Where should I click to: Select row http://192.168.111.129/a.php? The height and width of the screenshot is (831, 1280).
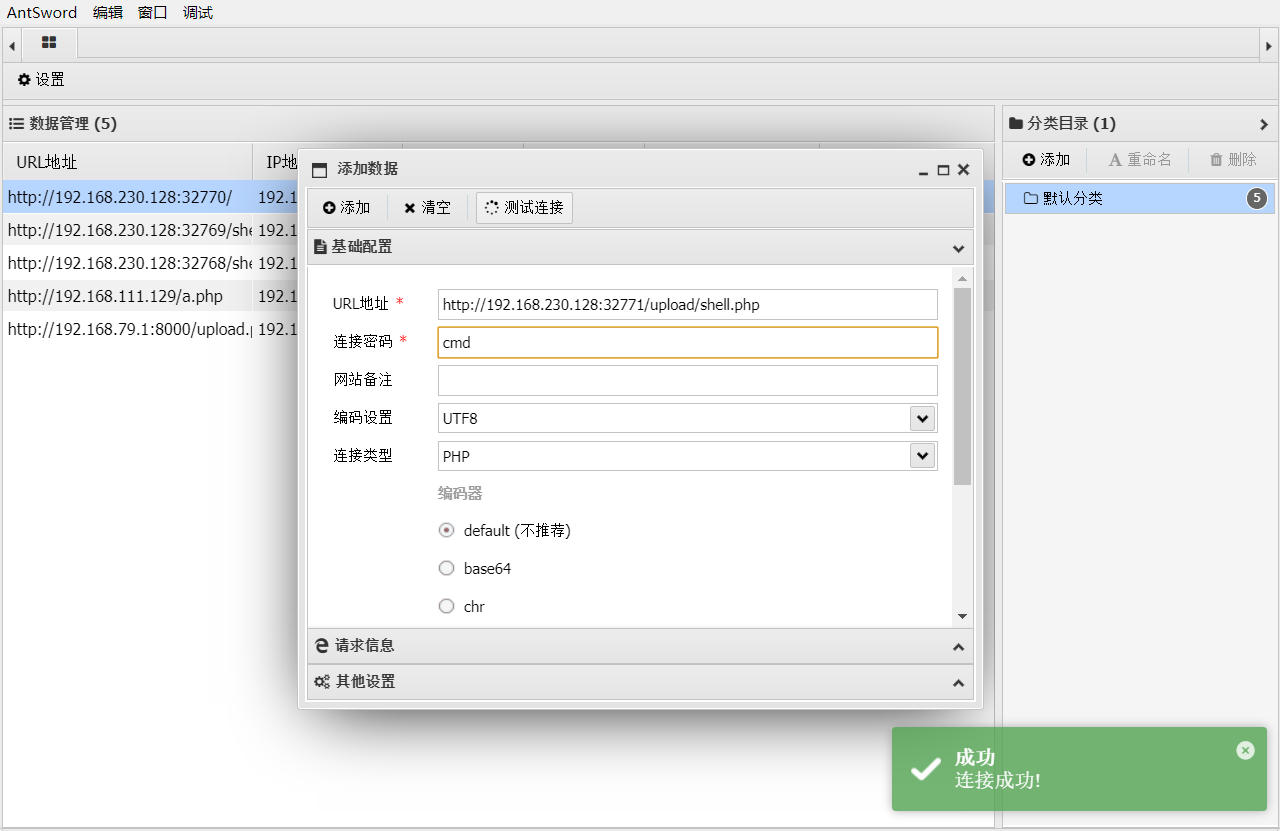point(128,296)
